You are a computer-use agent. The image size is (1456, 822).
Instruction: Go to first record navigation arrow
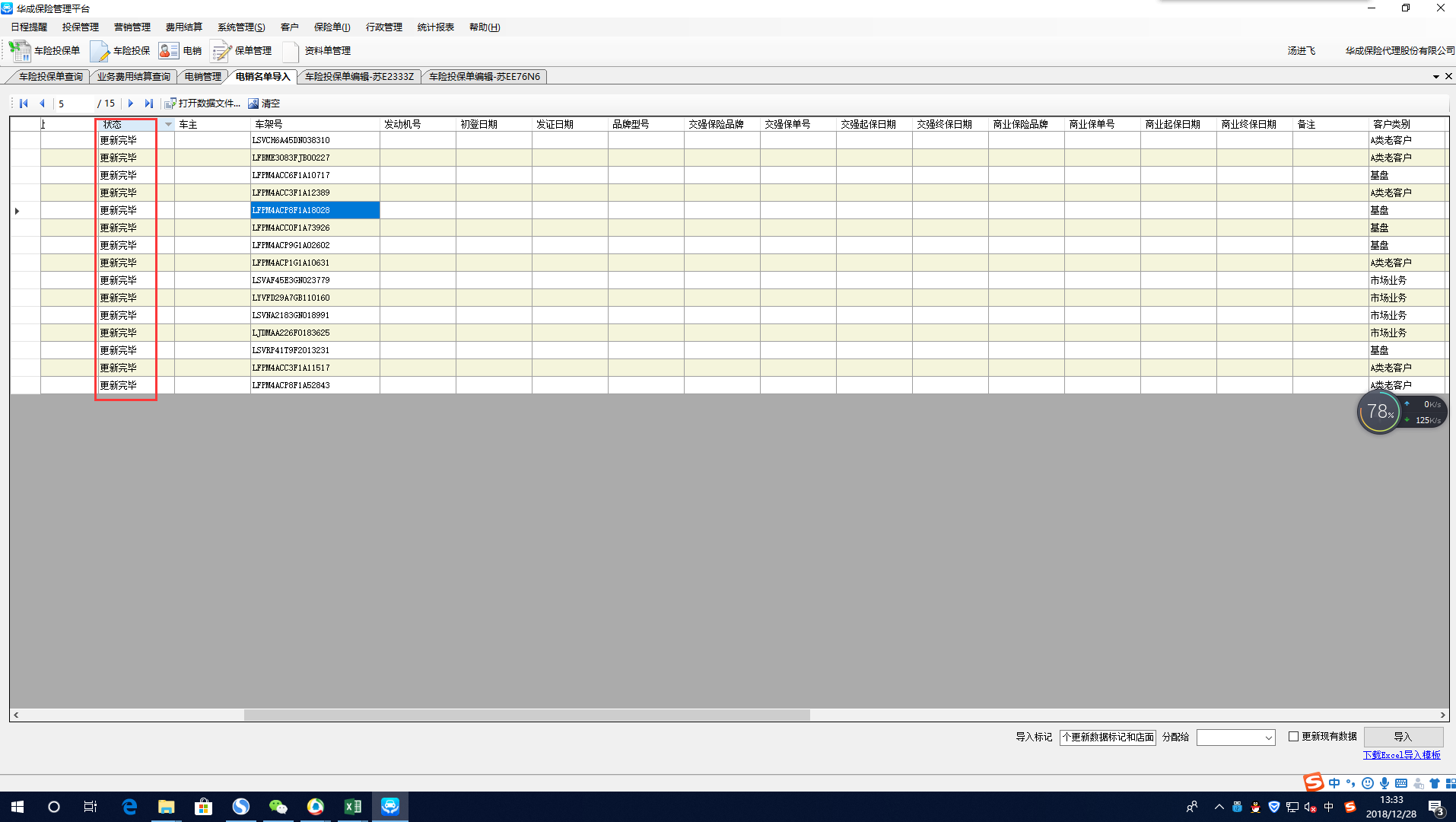pyautogui.click(x=24, y=104)
